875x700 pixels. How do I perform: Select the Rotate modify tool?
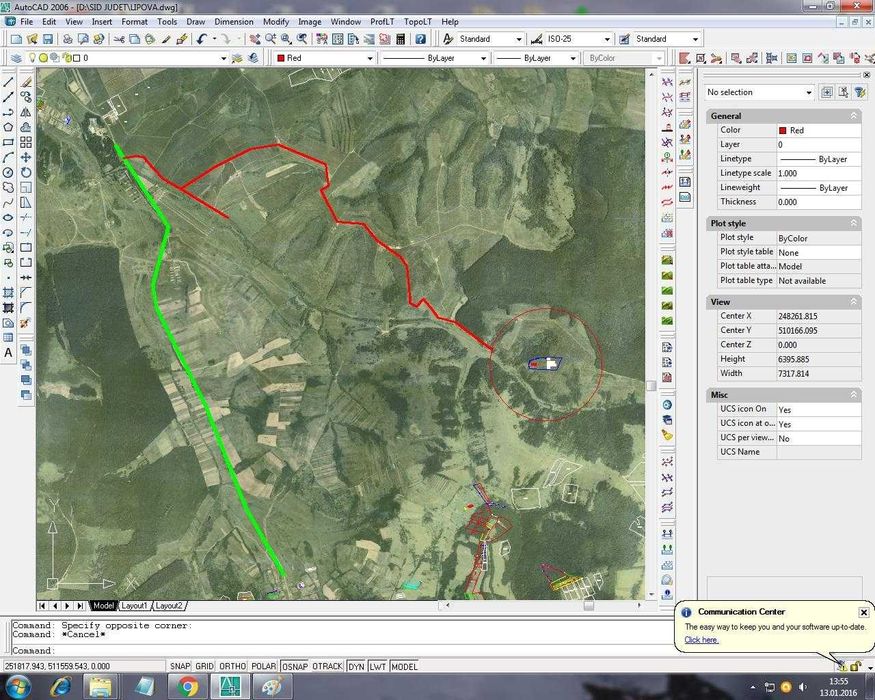[x=26, y=172]
